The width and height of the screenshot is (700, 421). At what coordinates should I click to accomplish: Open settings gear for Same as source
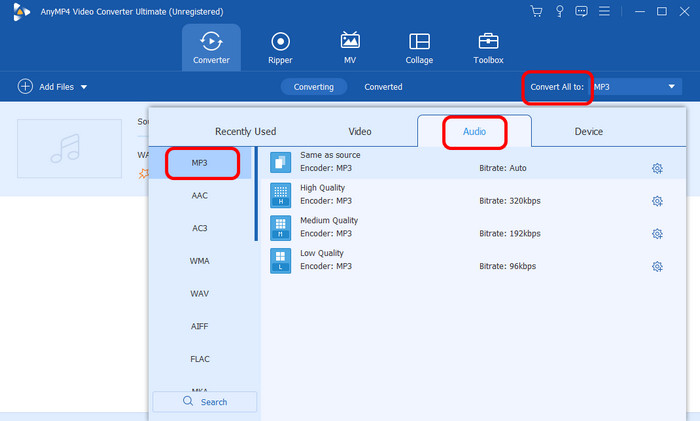[657, 168]
